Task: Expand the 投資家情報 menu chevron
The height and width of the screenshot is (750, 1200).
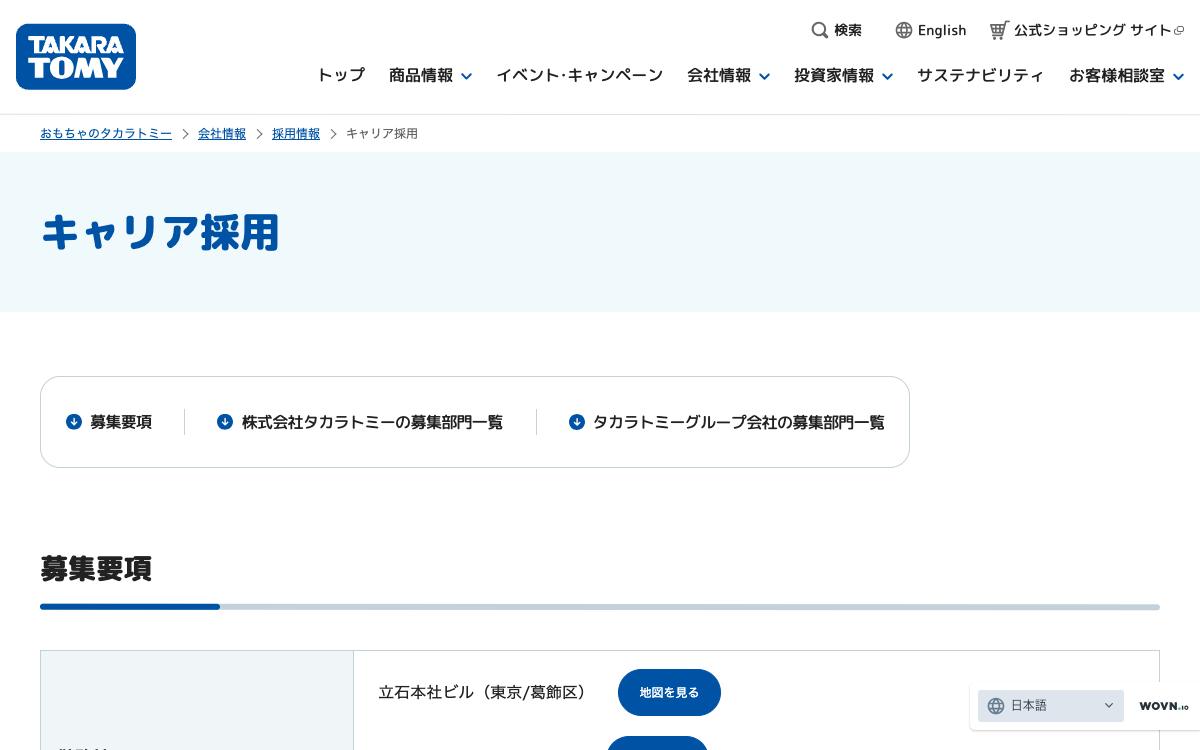Action: pyautogui.click(x=887, y=76)
